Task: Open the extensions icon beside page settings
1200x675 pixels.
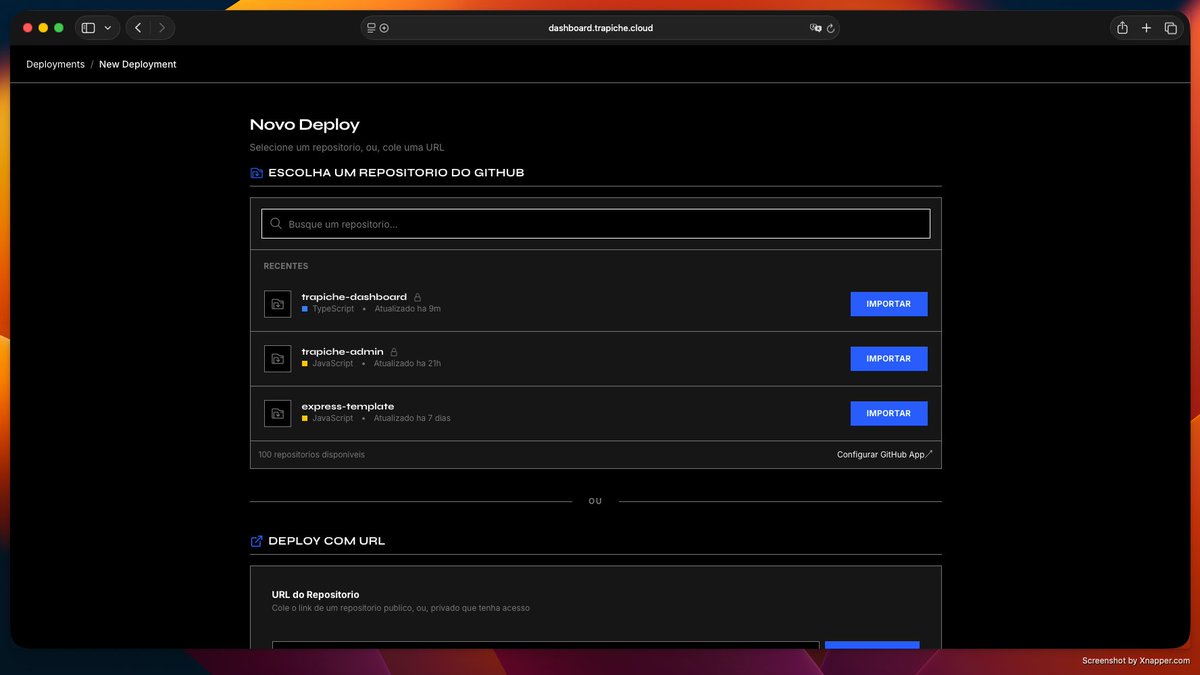Action: (x=384, y=28)
